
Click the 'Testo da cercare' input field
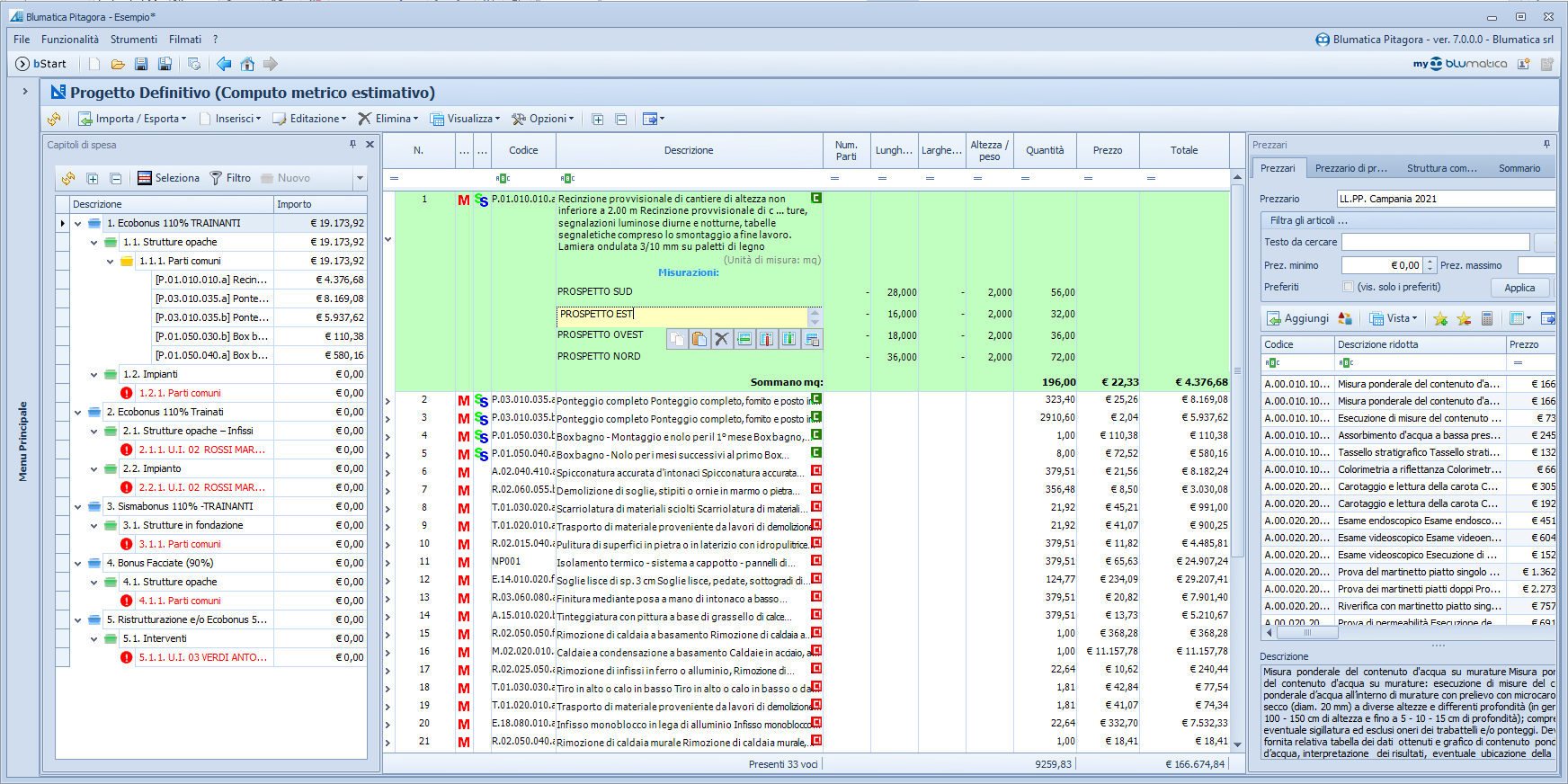point(1435,242)
